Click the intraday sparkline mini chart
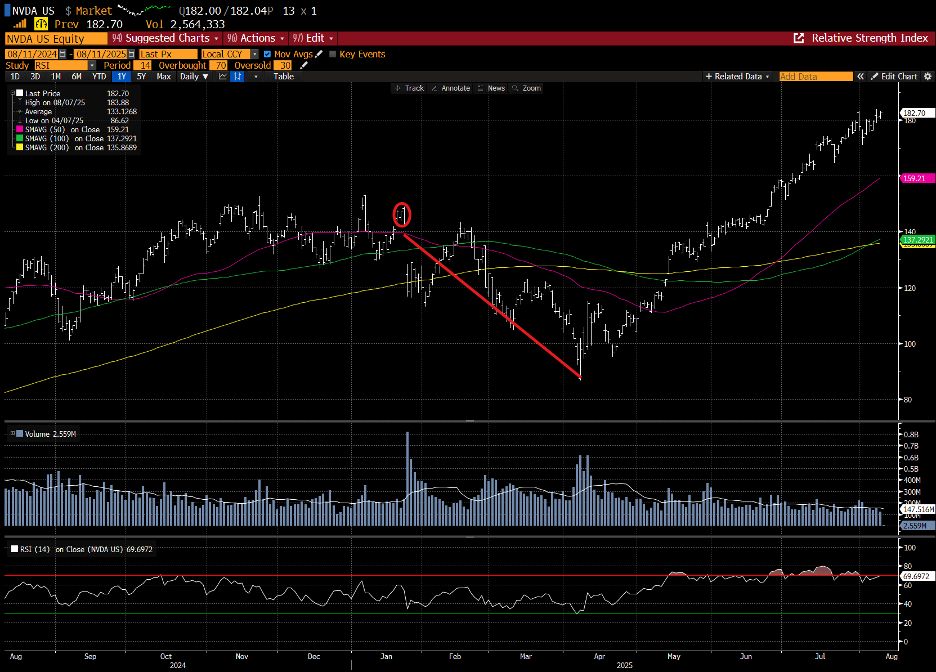Viewport: 936px width, 672px height. (143, 10)
